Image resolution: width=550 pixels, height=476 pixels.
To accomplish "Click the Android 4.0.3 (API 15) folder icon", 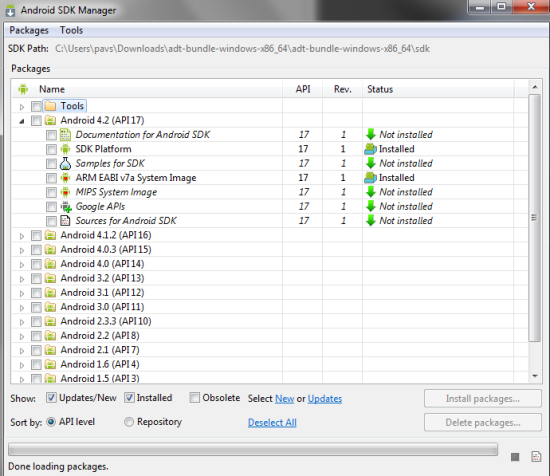I will tap(51, 249).
